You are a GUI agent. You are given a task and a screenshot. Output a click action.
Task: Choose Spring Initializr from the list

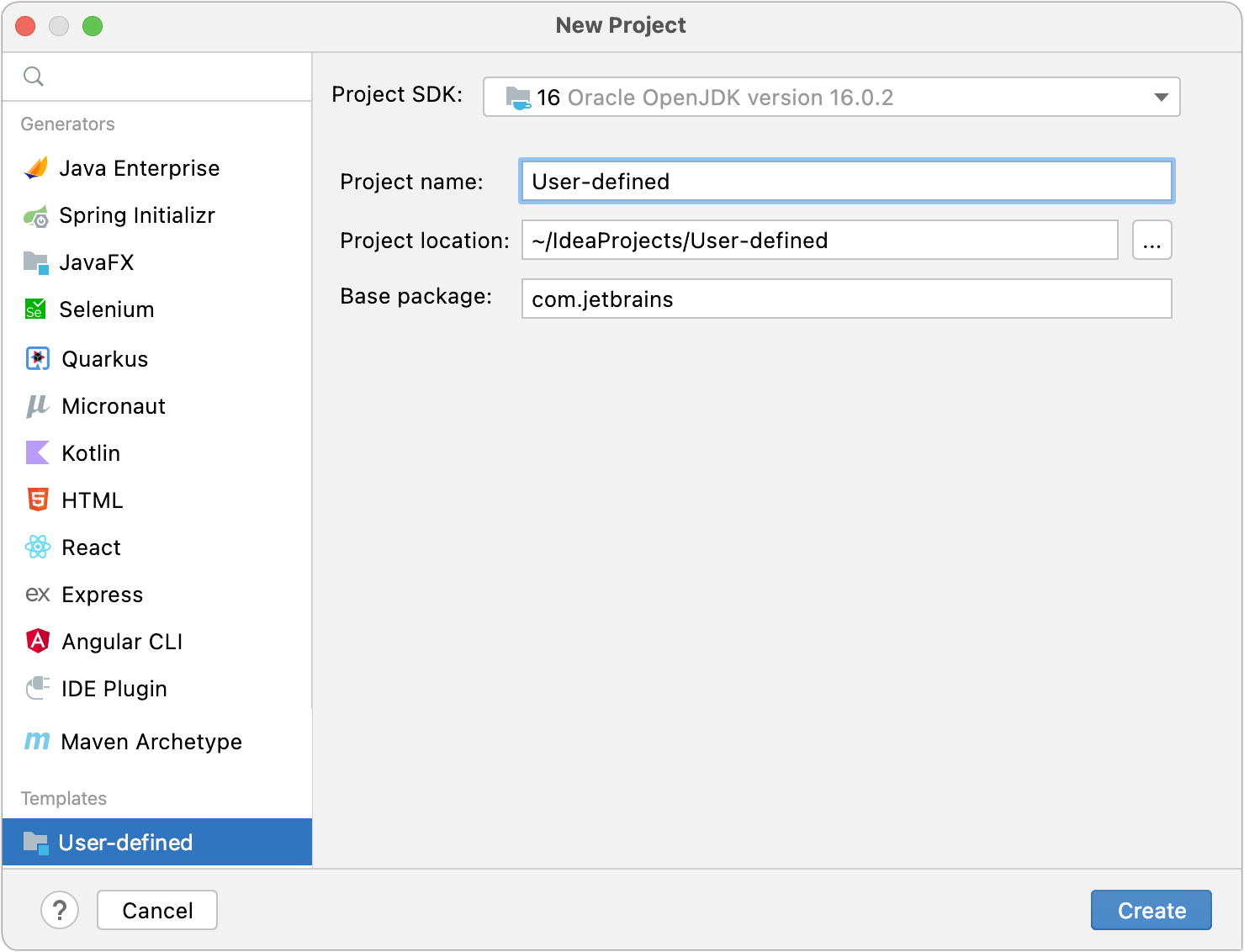[157, 215]
